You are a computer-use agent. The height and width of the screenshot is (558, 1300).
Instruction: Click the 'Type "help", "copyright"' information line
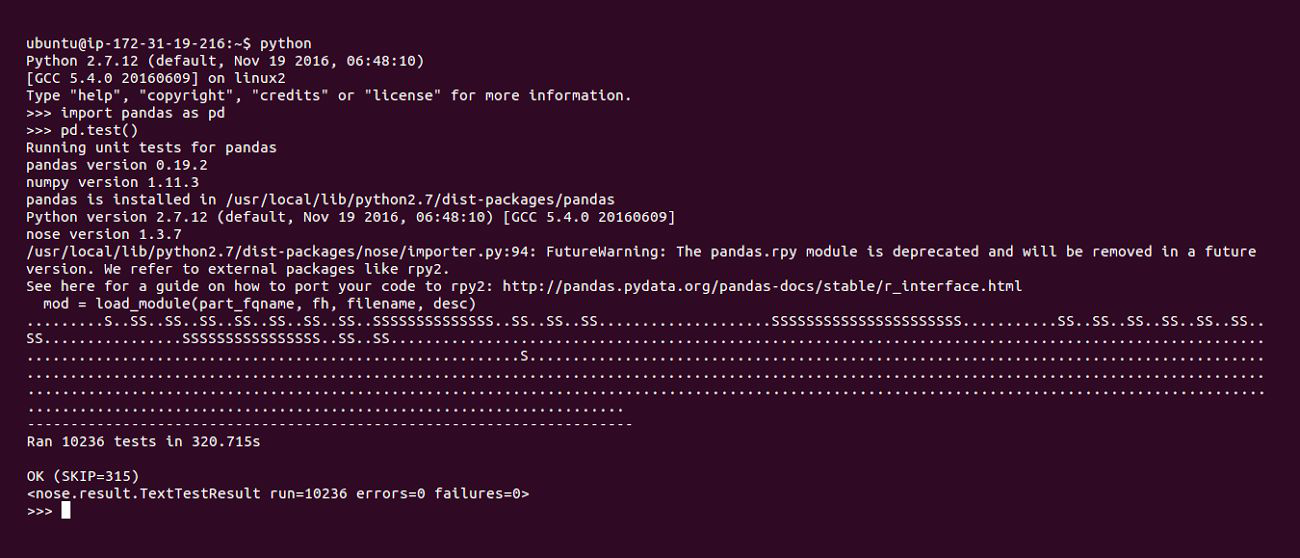point(329,96)
